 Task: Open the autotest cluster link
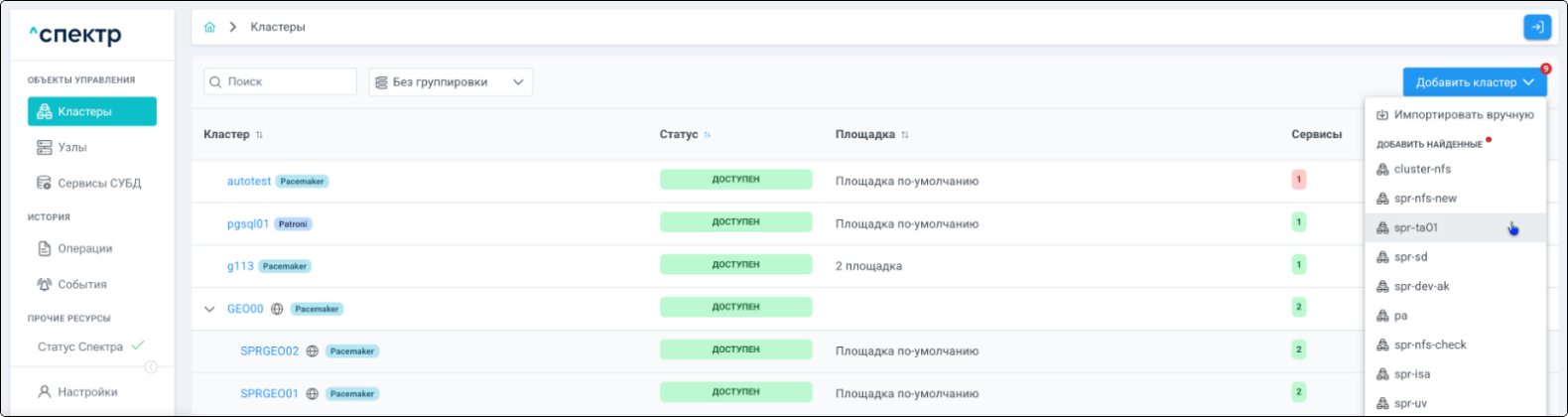[x=248, y=182]
